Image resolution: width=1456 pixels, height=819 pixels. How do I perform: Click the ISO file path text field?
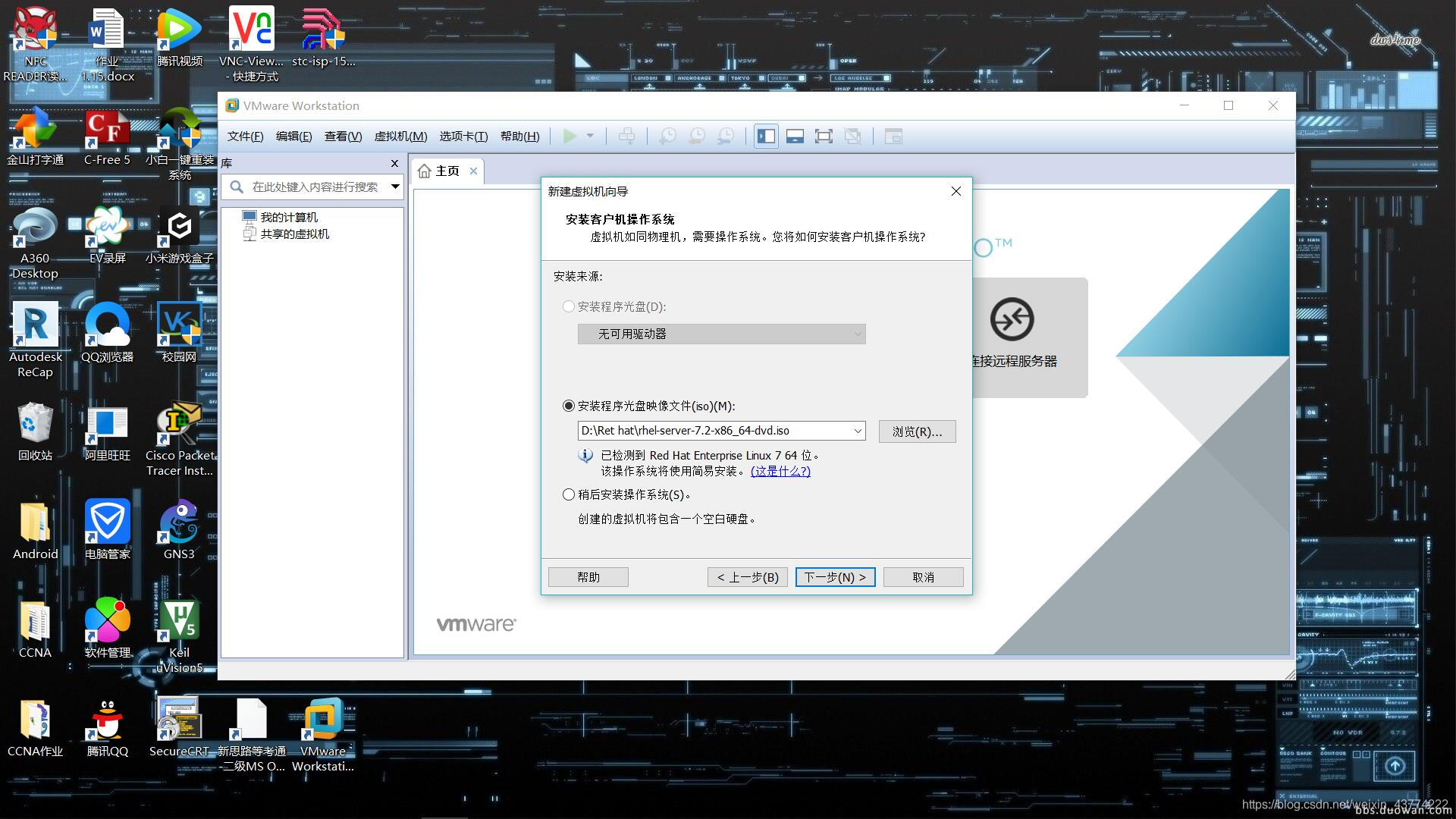tap(714, 431)
